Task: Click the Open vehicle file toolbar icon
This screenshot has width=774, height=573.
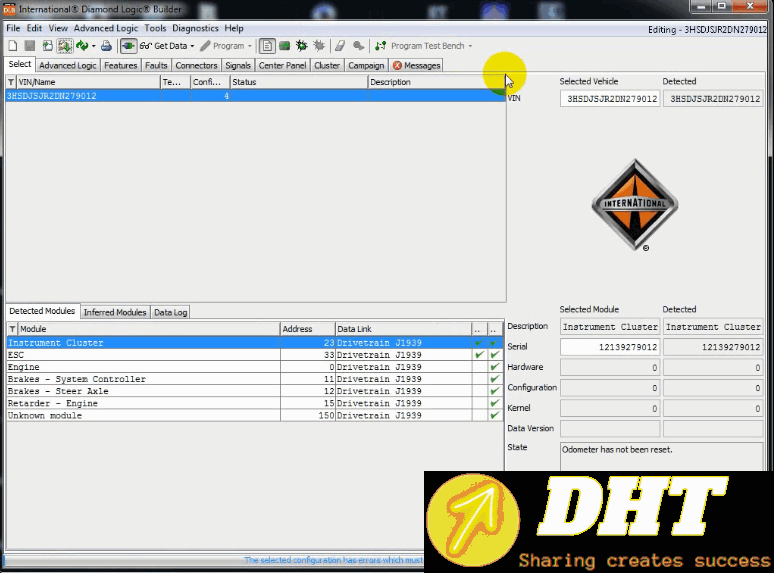Action: pos(47,46)
